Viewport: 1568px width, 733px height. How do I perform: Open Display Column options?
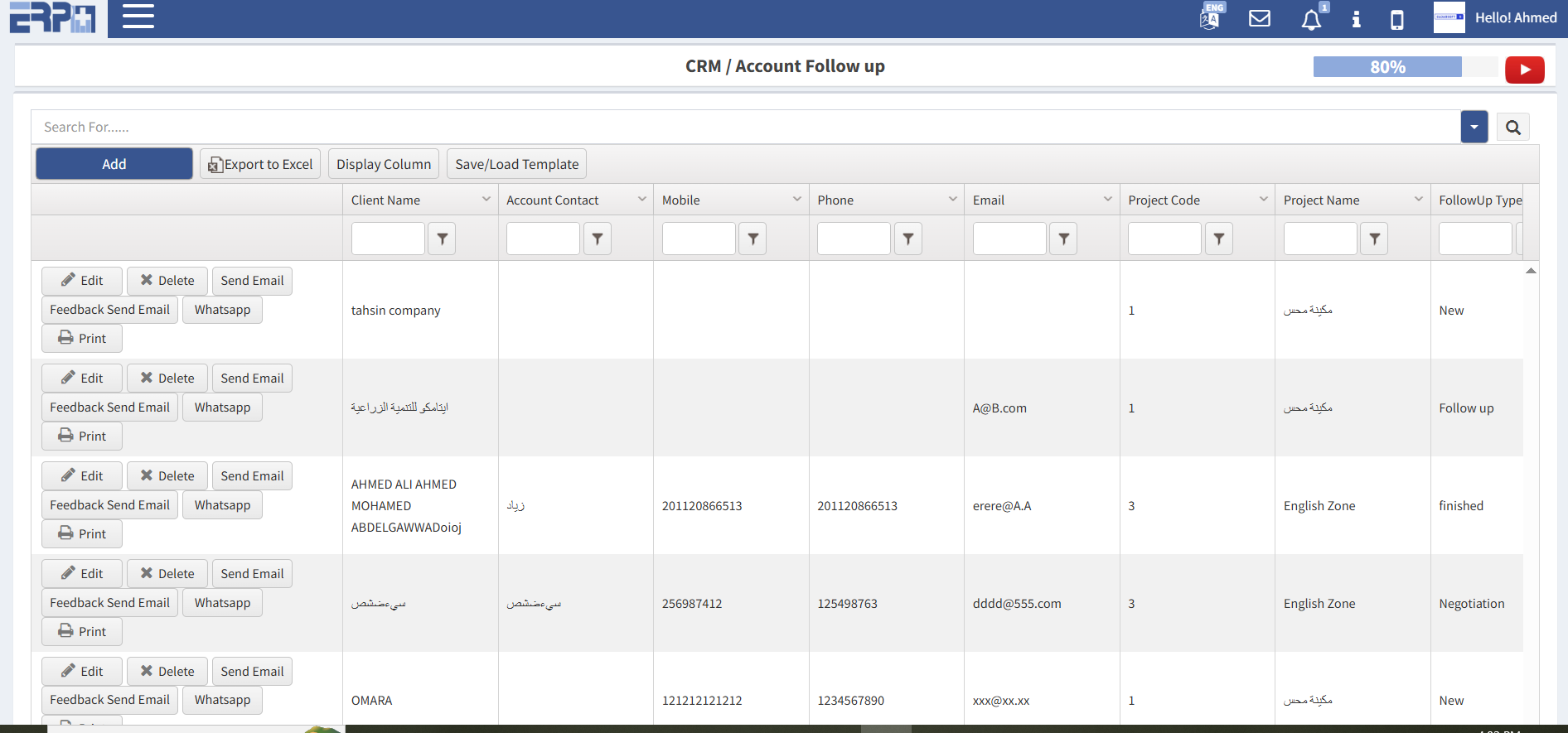(x=384, y=164)
